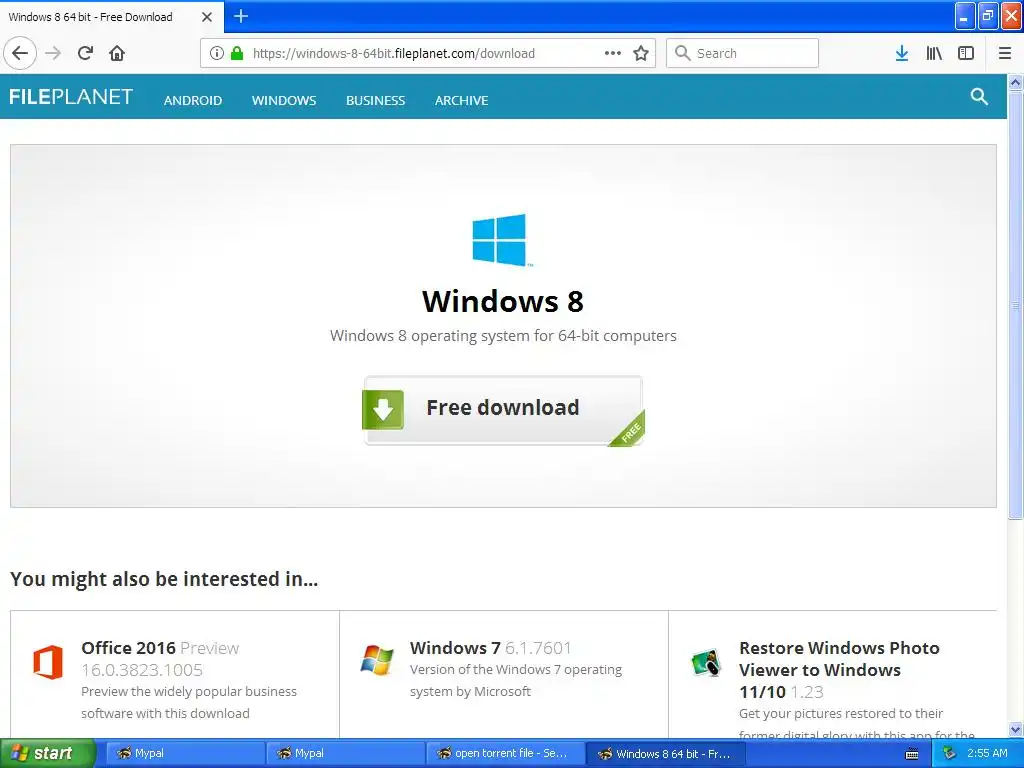Click the forward navigation arrow
Image resolution: width=1024 pixels, height=768 pixels.
coord(54,53)
